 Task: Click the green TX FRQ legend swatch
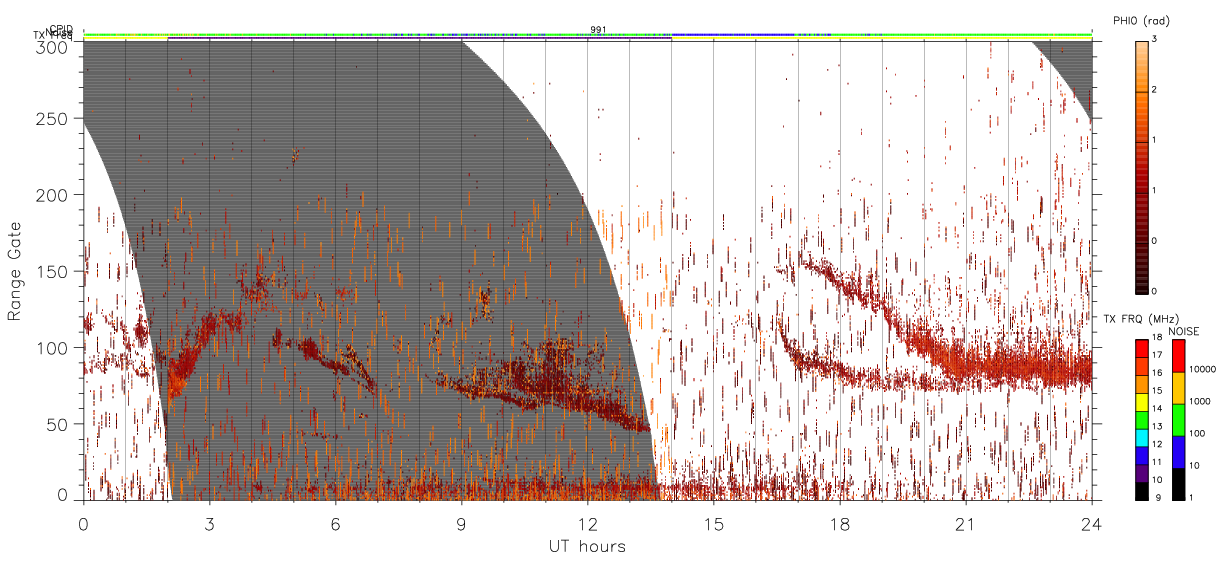click(1142, 418)
